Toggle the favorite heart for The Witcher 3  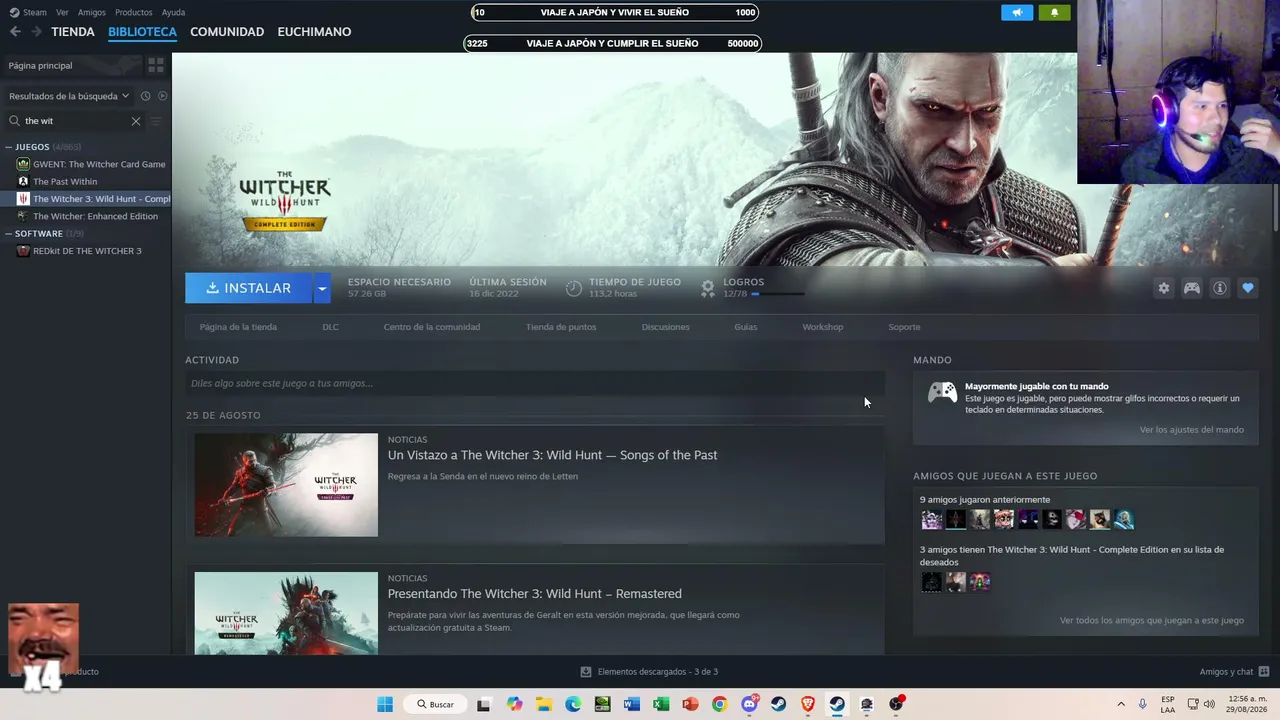[1248, 288]
